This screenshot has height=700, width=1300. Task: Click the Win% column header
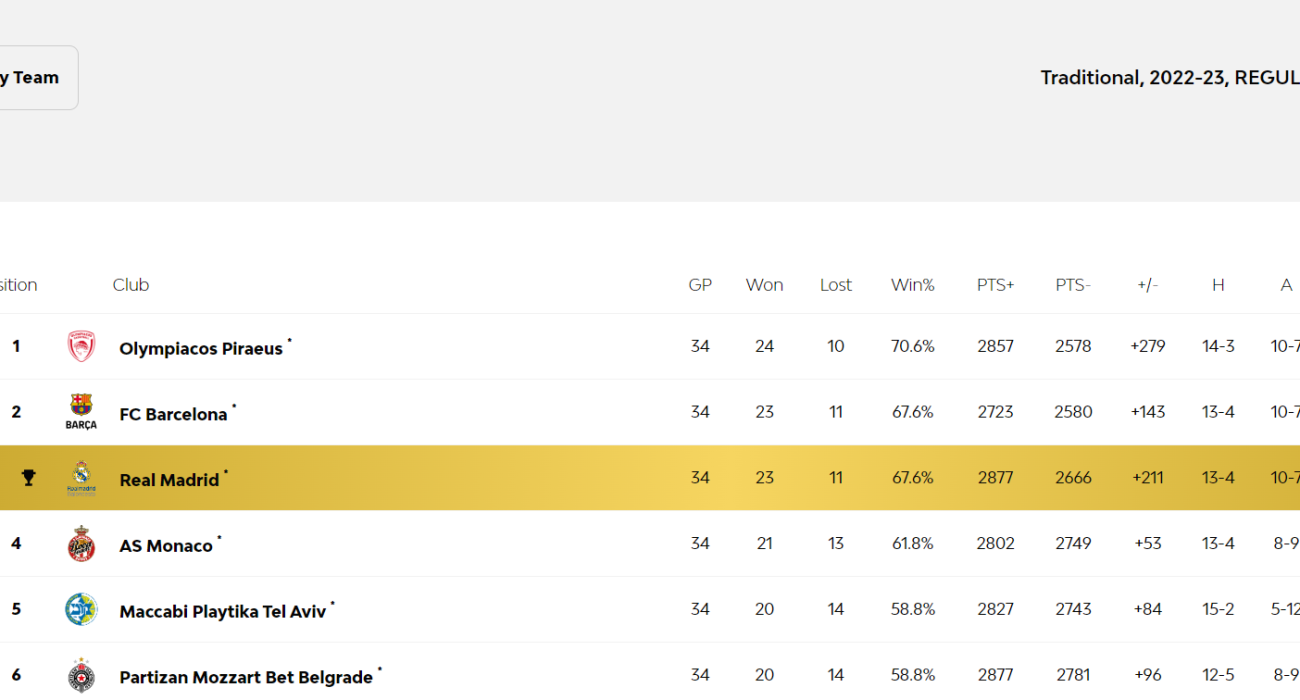pyautogui.click(x=912, y=285)
